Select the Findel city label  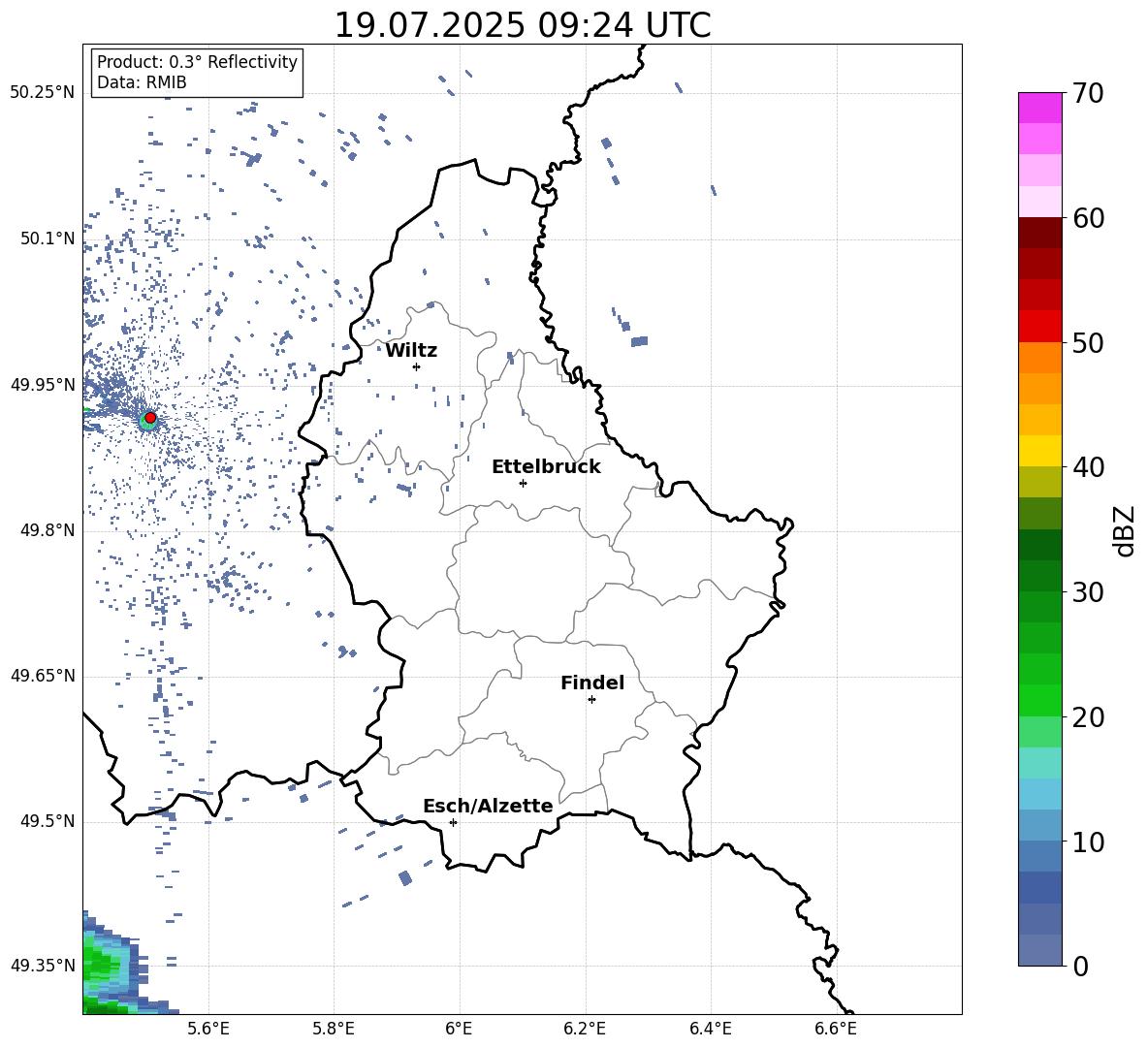pos(592,683)
